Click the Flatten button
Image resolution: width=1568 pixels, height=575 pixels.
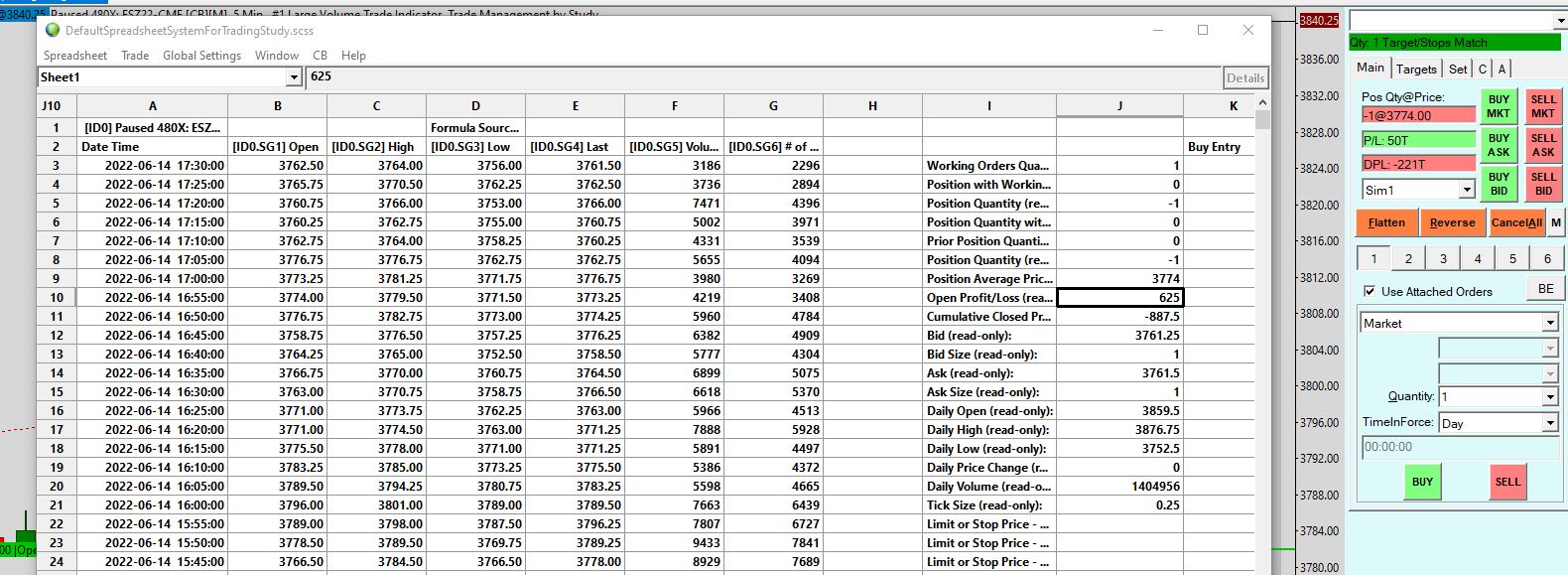(x=1386, y=222)
